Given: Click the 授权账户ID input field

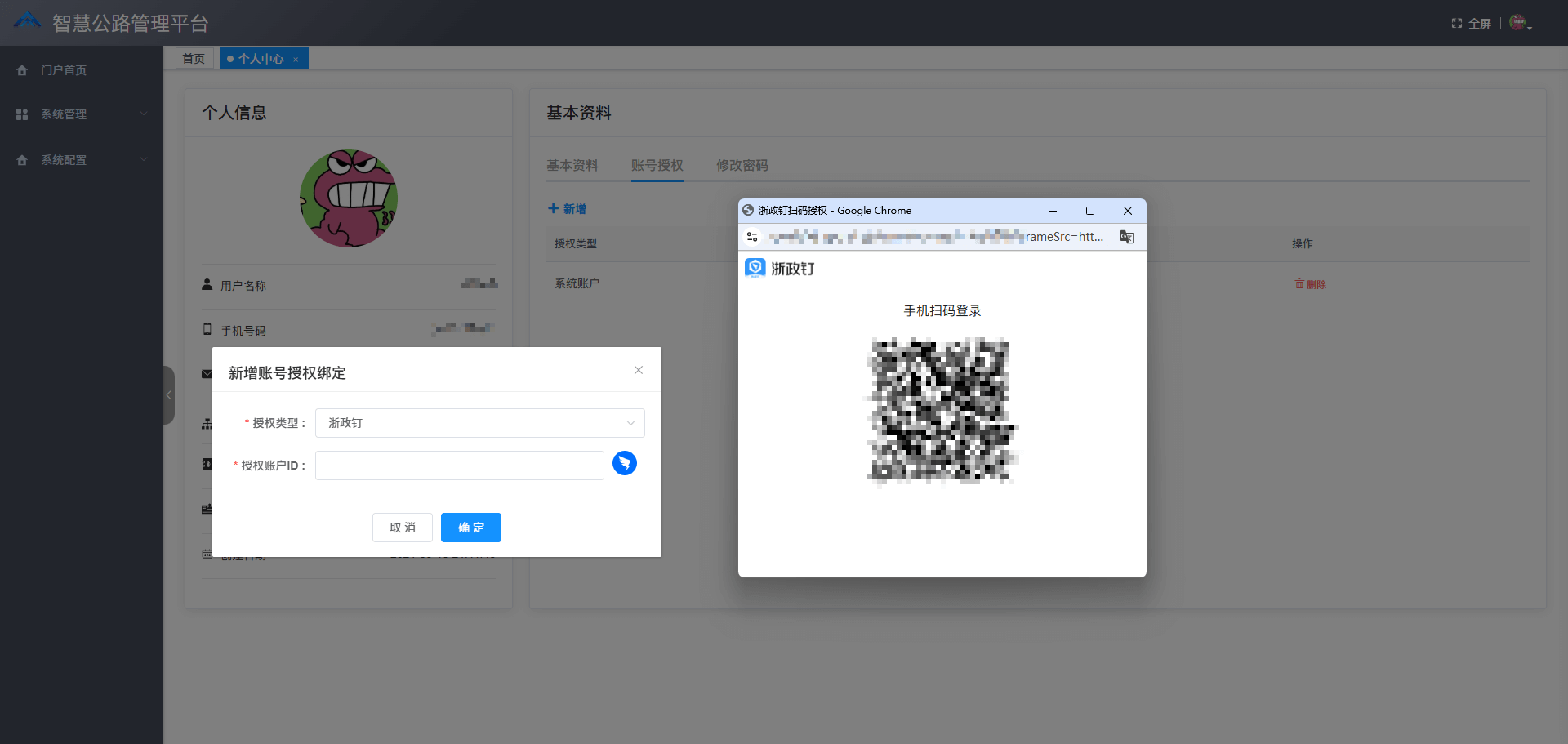Looking at the screenshot, I should pos(459,466).
